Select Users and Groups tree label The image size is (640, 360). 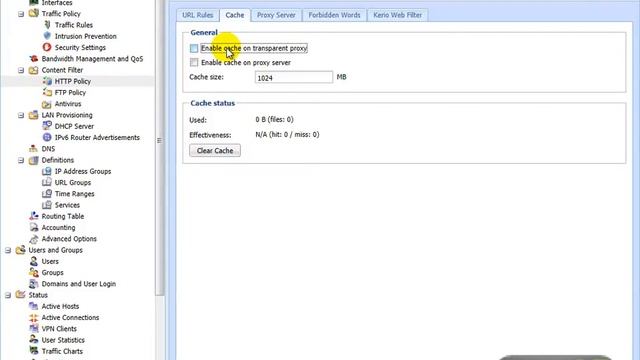point(56,250)
